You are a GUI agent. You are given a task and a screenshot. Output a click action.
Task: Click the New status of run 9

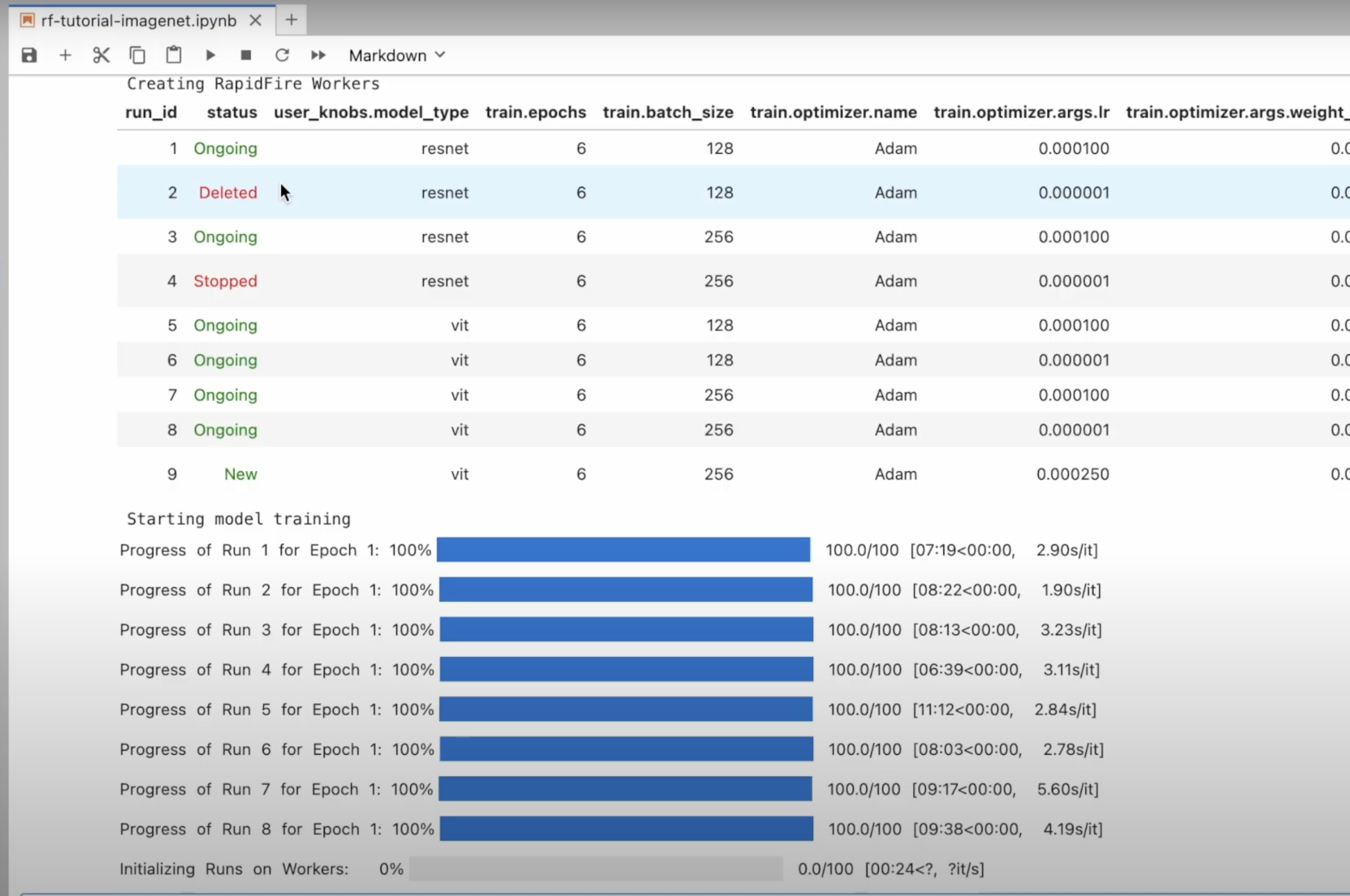pyautogui.click(x=241, y=474)
